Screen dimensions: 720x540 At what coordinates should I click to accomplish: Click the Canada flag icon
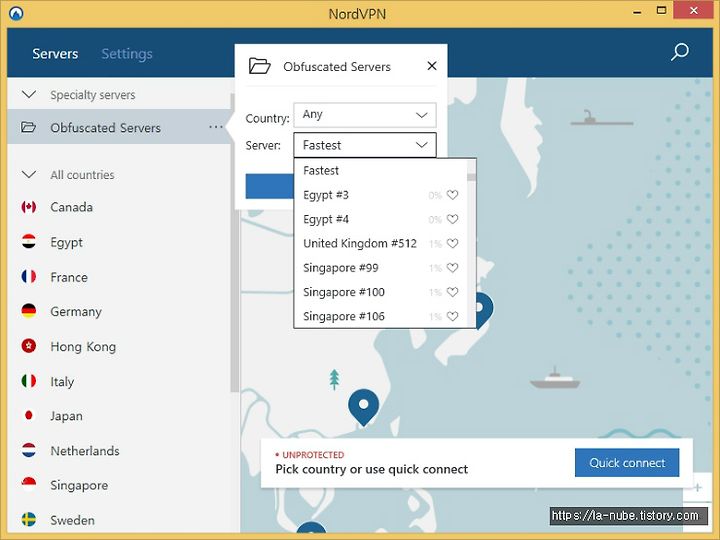(x=29, y=207)
